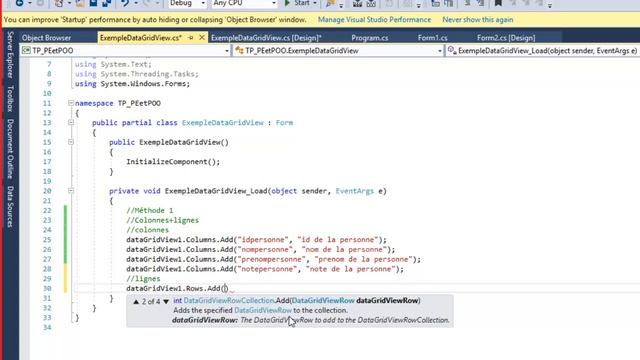Open the TP_PEetPOO project navigation dropdown
This screenshot has height=360, width=640.
227,51
